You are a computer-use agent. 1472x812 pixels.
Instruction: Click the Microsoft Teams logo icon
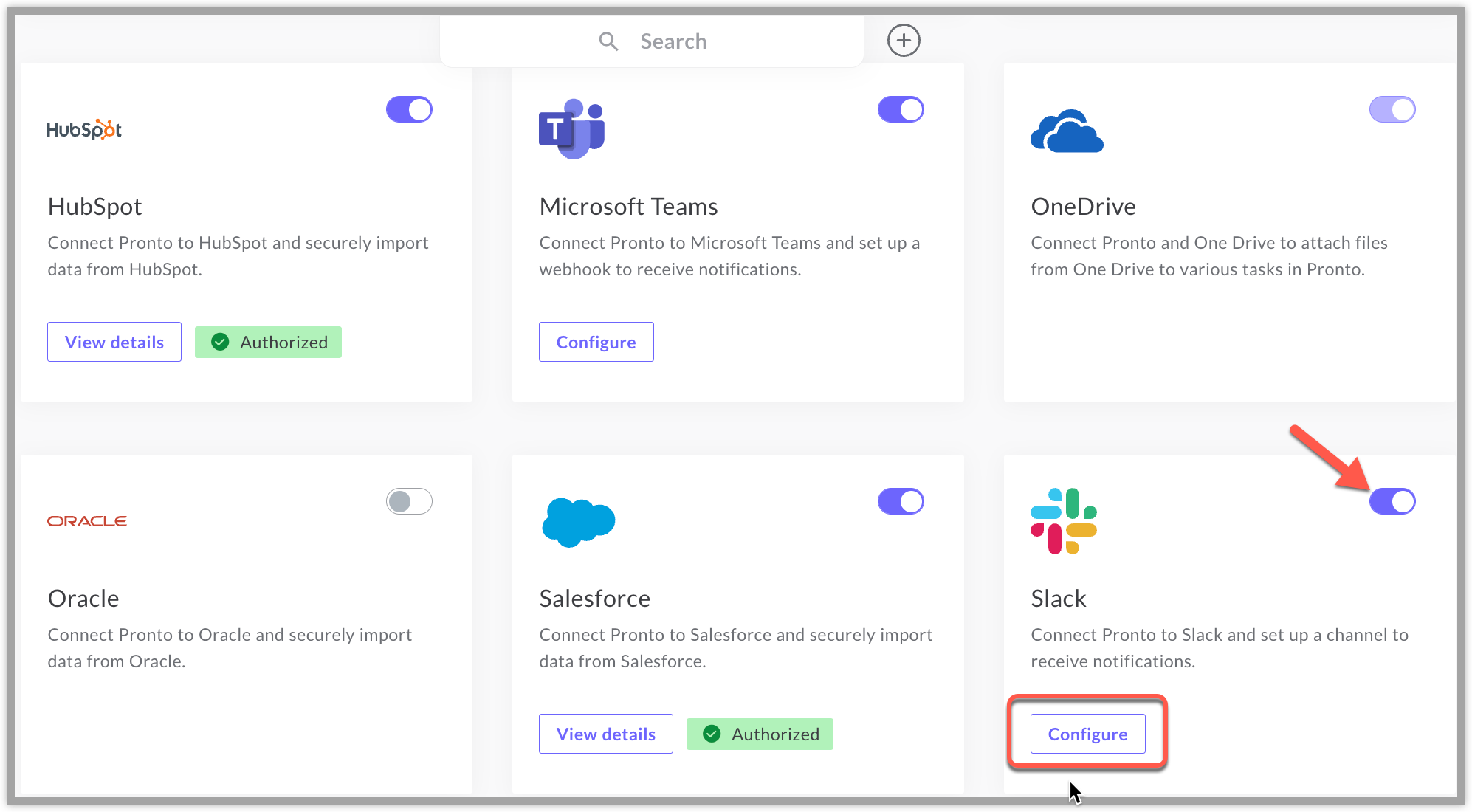(571, 129)
